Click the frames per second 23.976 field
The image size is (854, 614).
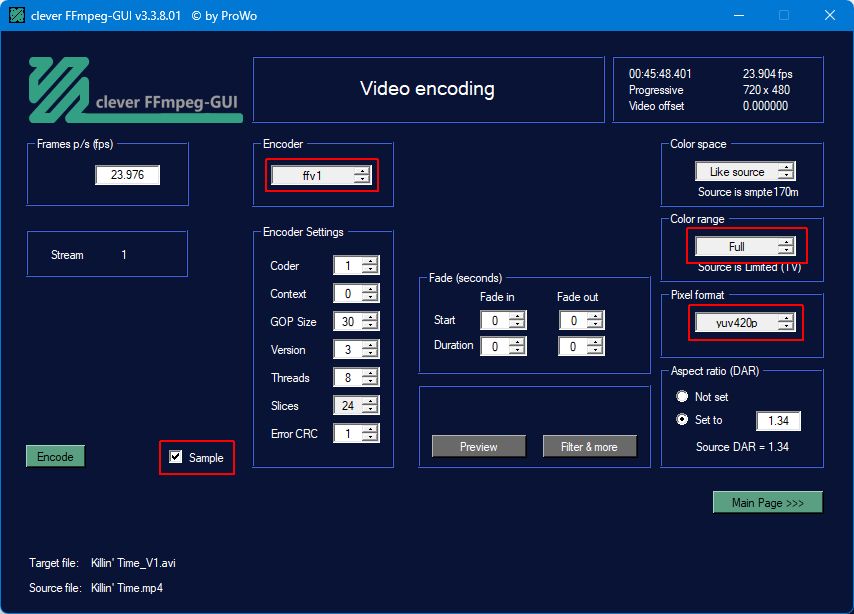127,175
